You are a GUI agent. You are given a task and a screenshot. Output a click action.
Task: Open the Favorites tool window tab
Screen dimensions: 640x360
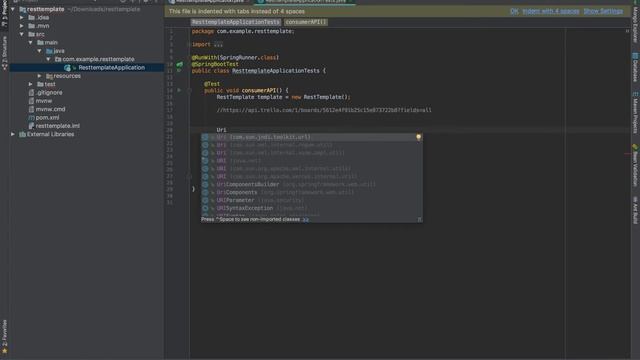coord(4,336)
